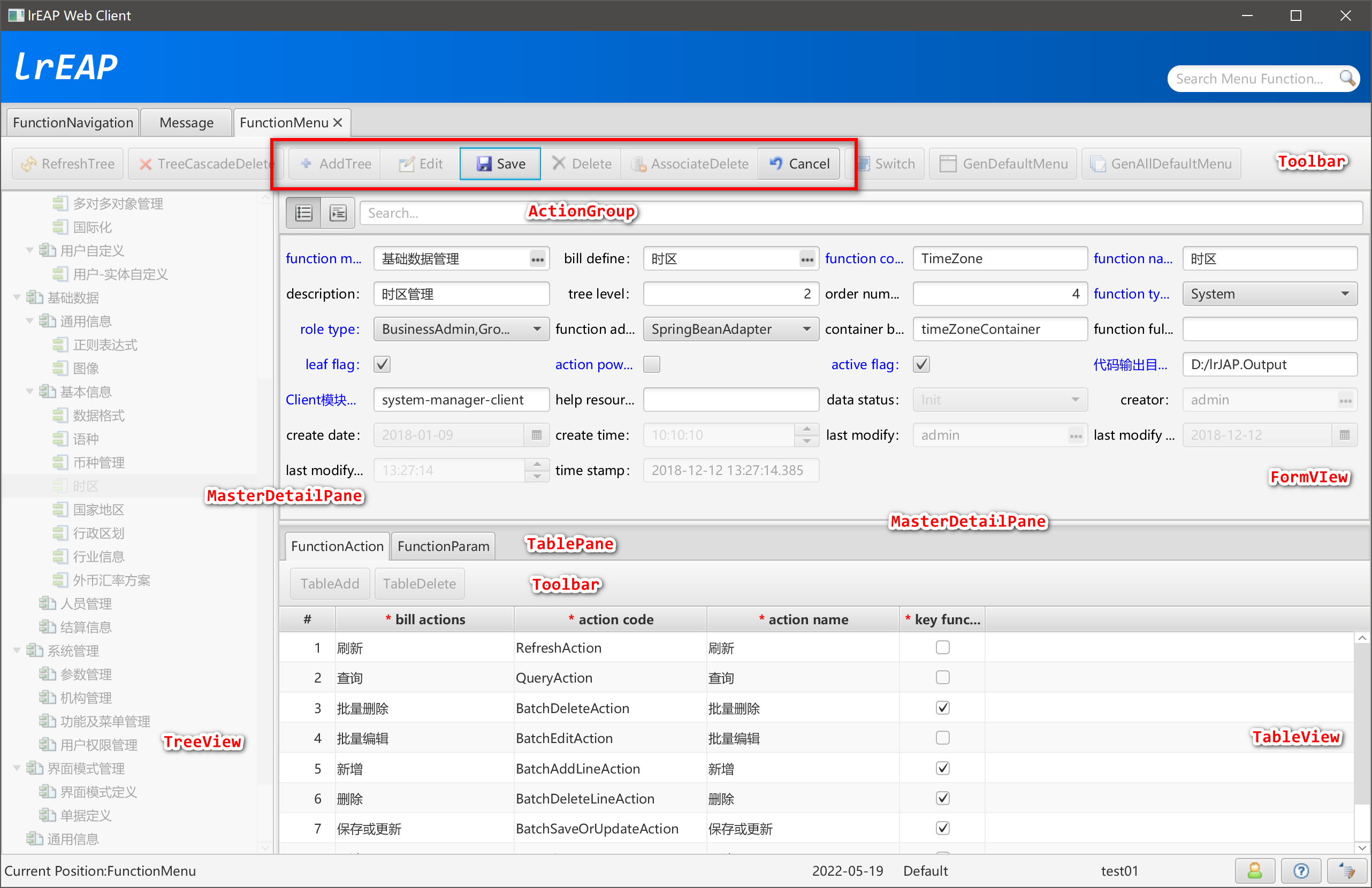Increase the create time spinner
The width and height of the screenshot is (1372, 888).
[x=806, y=430]
